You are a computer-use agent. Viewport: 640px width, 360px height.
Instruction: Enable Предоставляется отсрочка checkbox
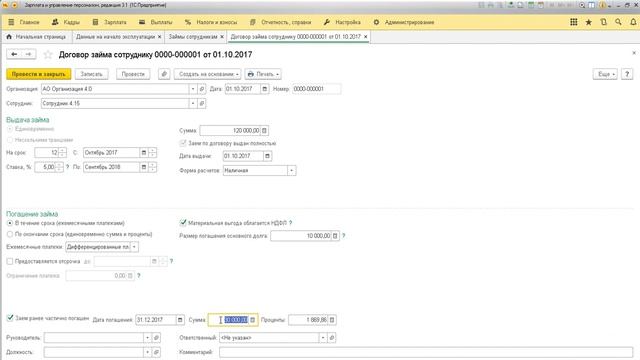(10, 261)
